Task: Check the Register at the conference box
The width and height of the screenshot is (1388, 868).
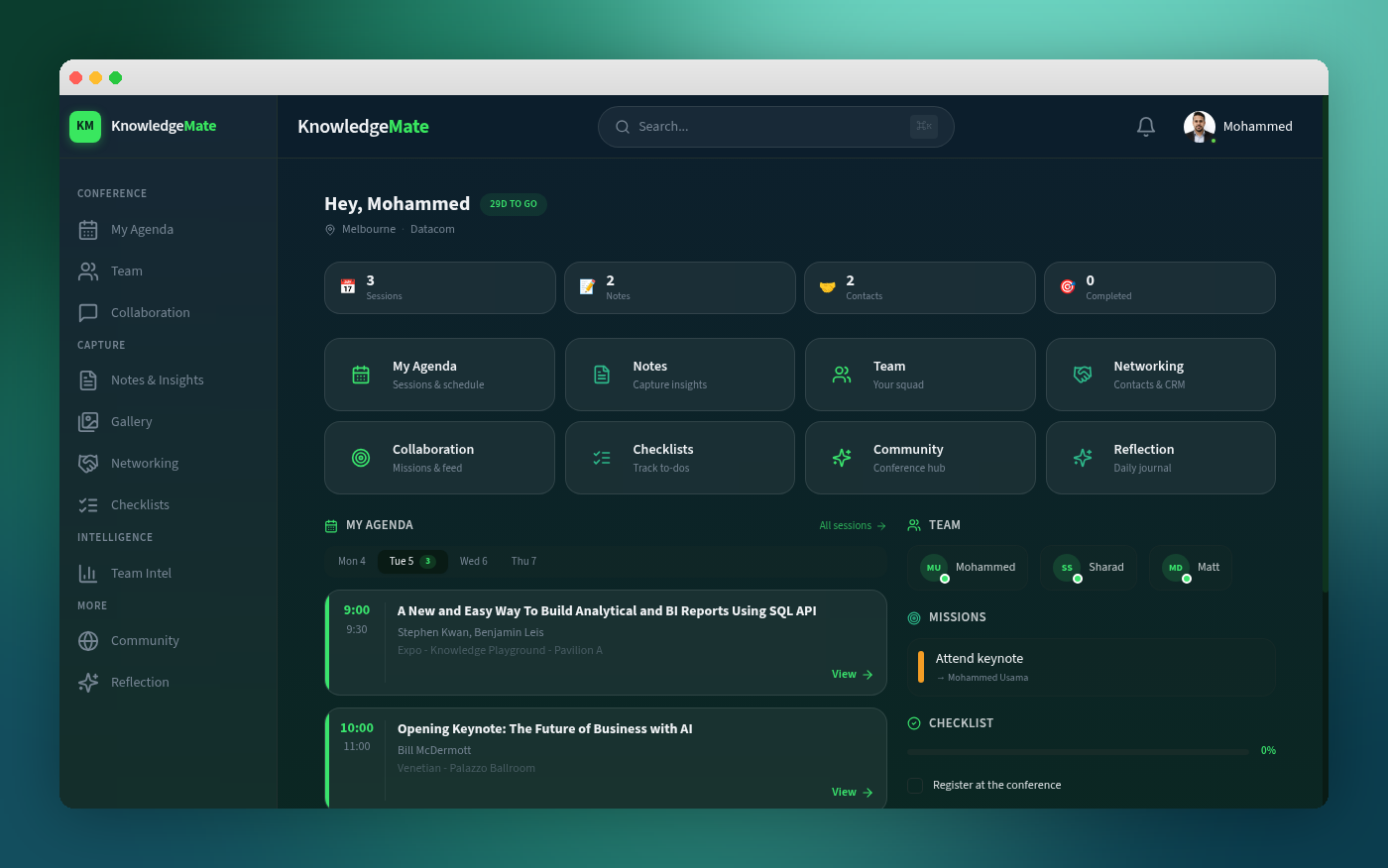Action: (915, 786)
